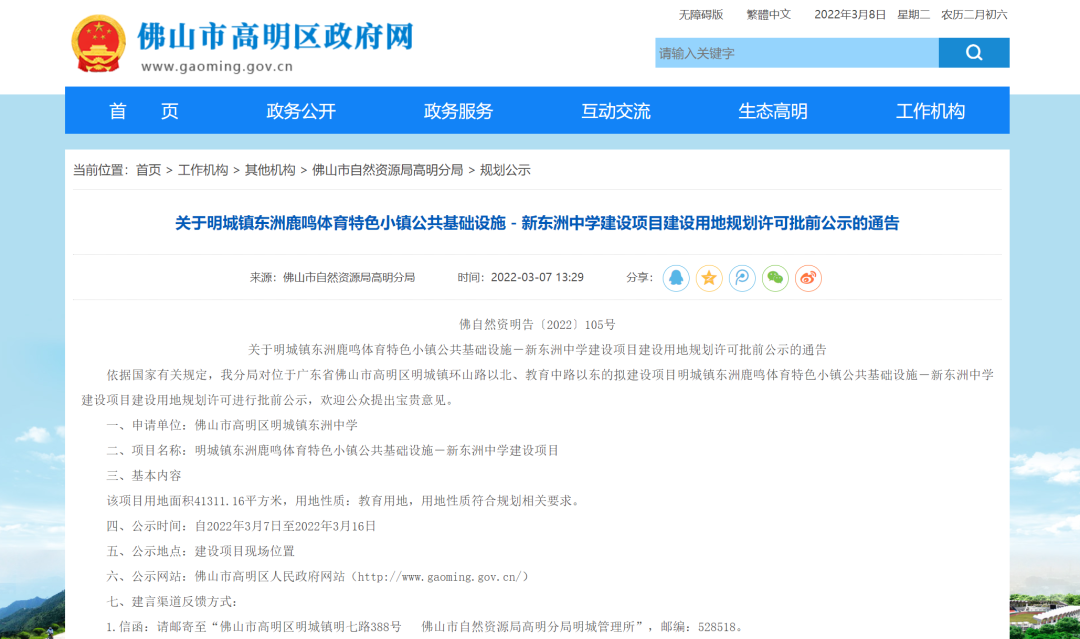Go to 其他机构 in breadcrumb
Screen dimensions: 1080x639
tap(270, 170)
